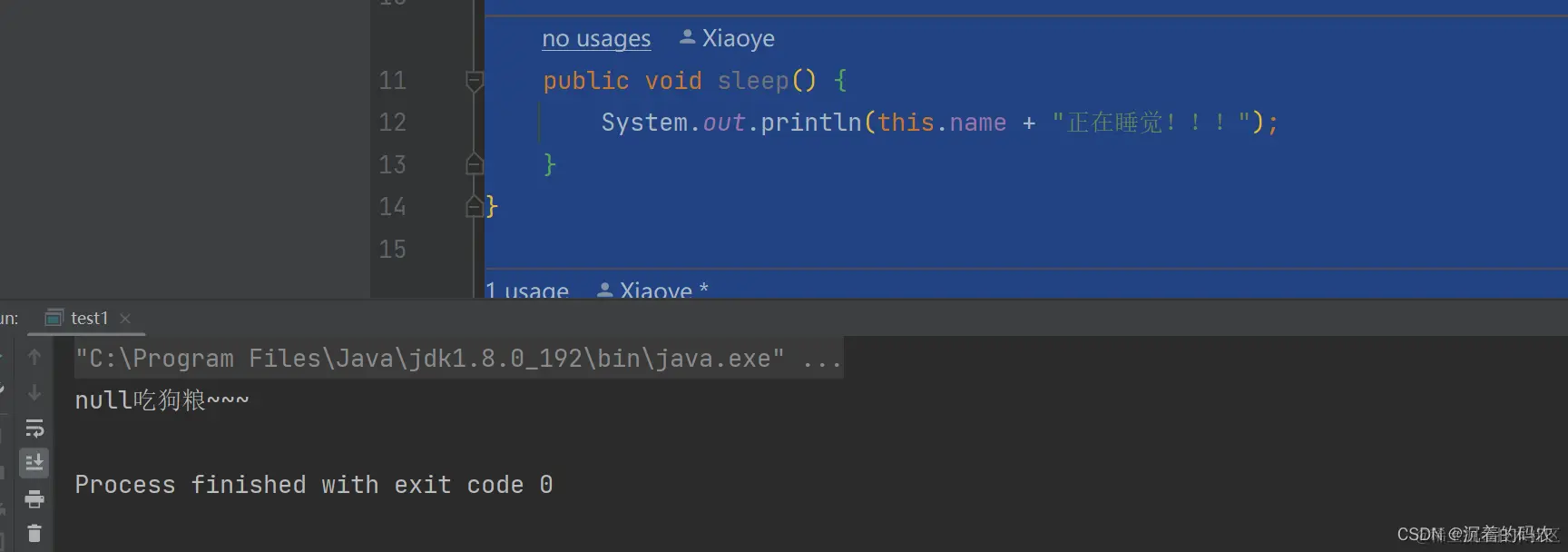Viewport: 1568px width, 552px height.
Task: Click the sleep method name
Action: coord(753,81)
